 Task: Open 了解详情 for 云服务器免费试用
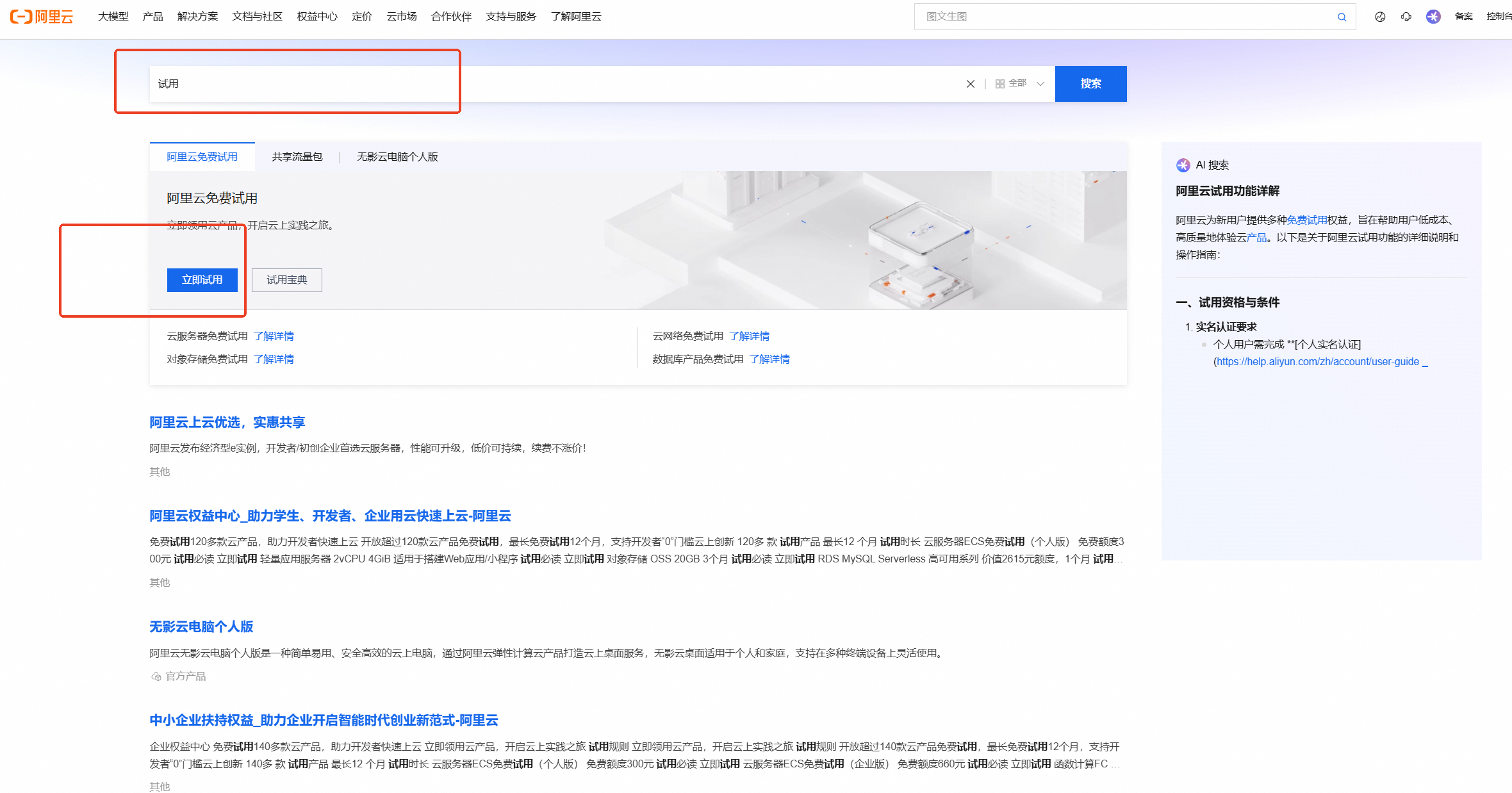point(274,336)
